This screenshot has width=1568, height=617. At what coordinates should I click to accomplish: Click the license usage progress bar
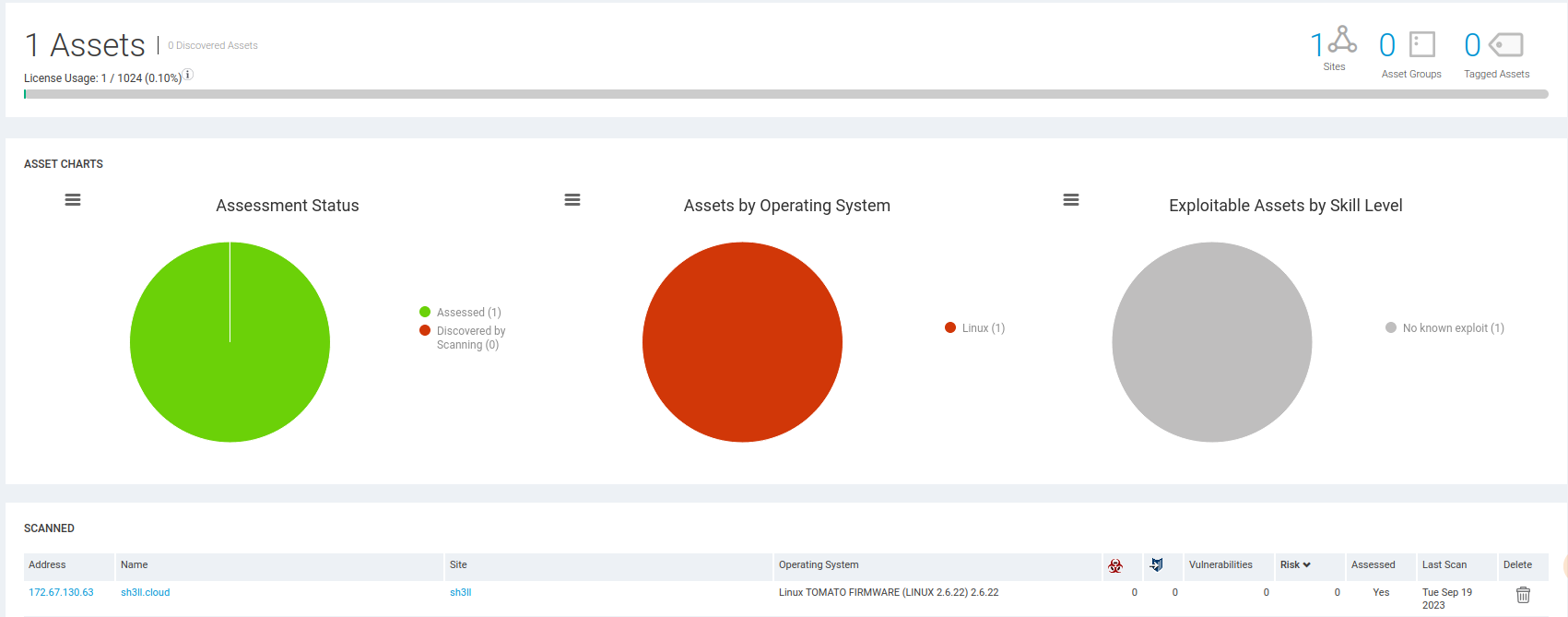point(786,94)
